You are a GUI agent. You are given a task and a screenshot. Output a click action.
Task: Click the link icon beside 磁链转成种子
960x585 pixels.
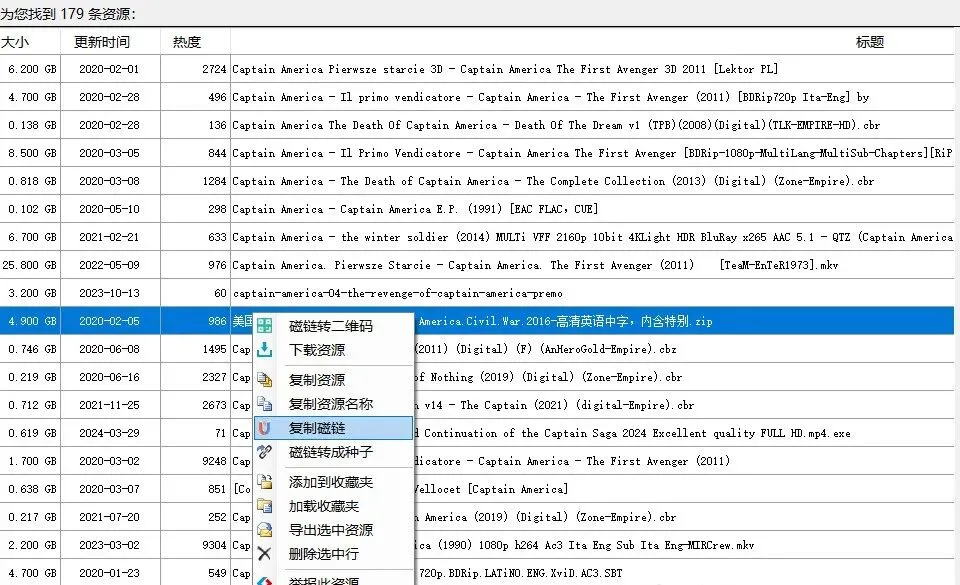tap(264, 452)
